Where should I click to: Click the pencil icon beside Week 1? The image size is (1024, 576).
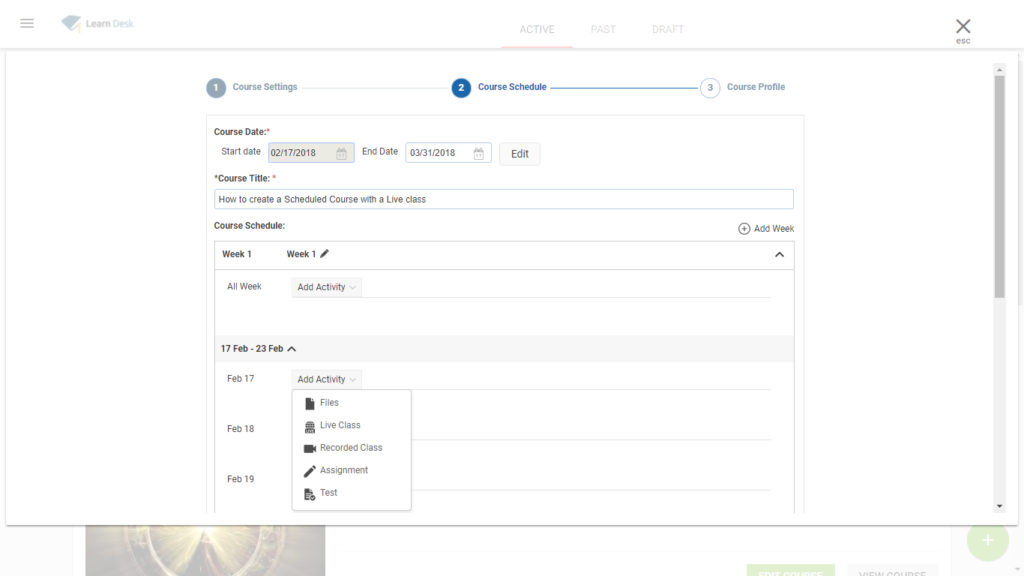tap(324, 254)
